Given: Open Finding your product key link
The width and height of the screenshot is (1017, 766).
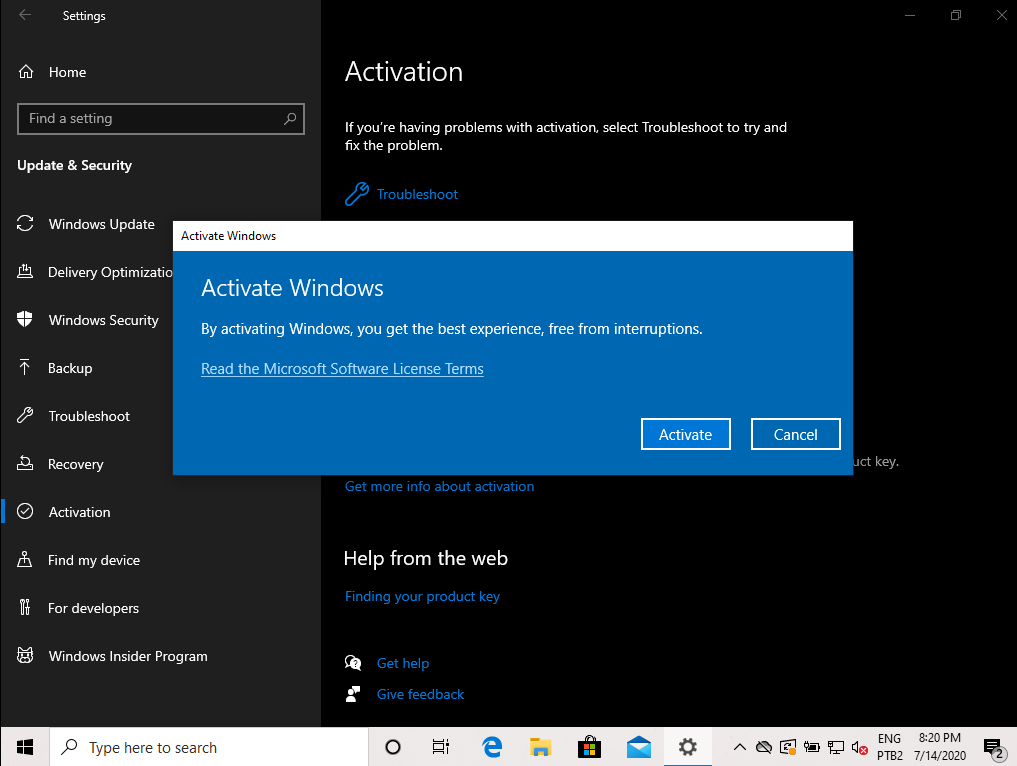Looking at the screenshot, I should tap(422, 596).
